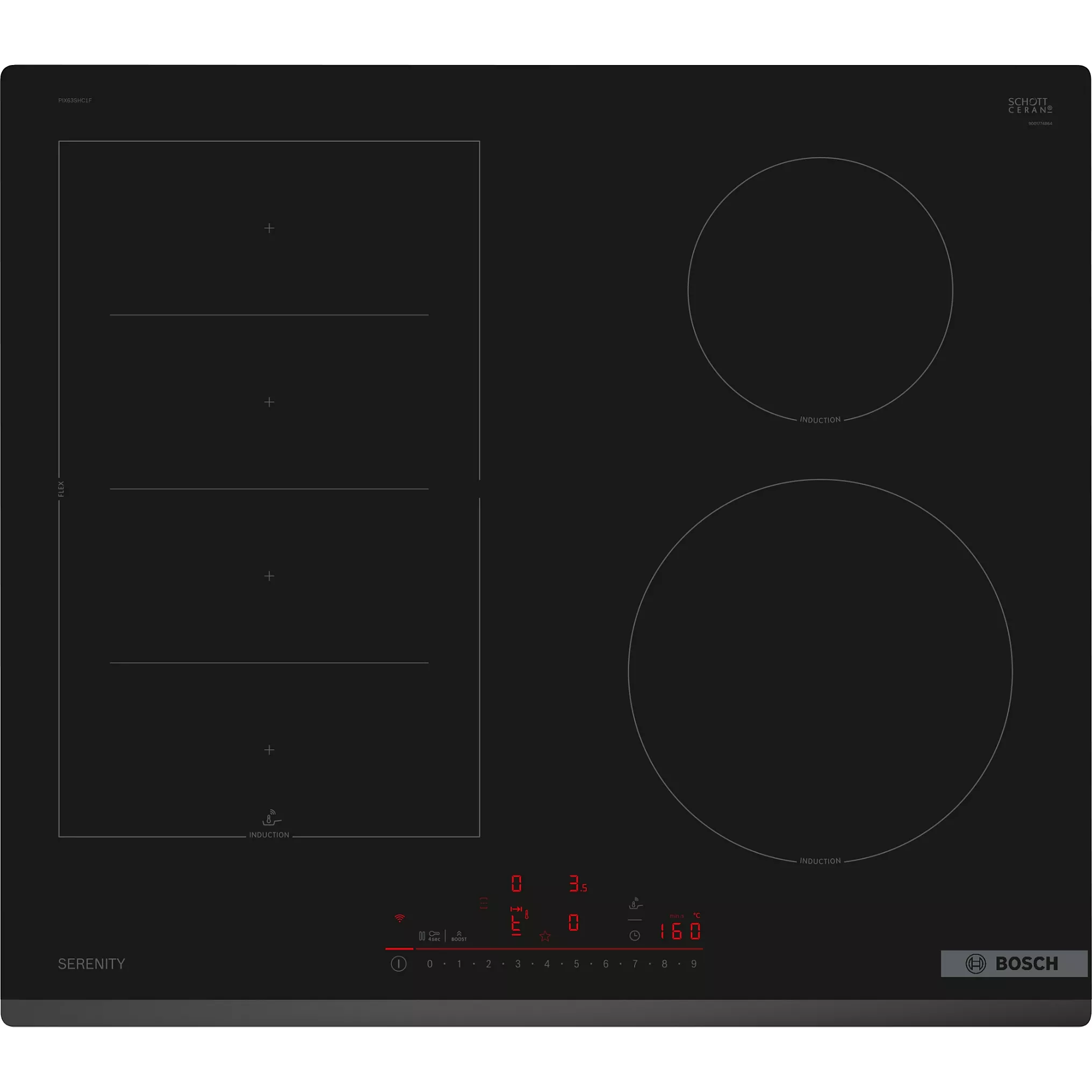Select power level 9 on scale

point(694,964)
